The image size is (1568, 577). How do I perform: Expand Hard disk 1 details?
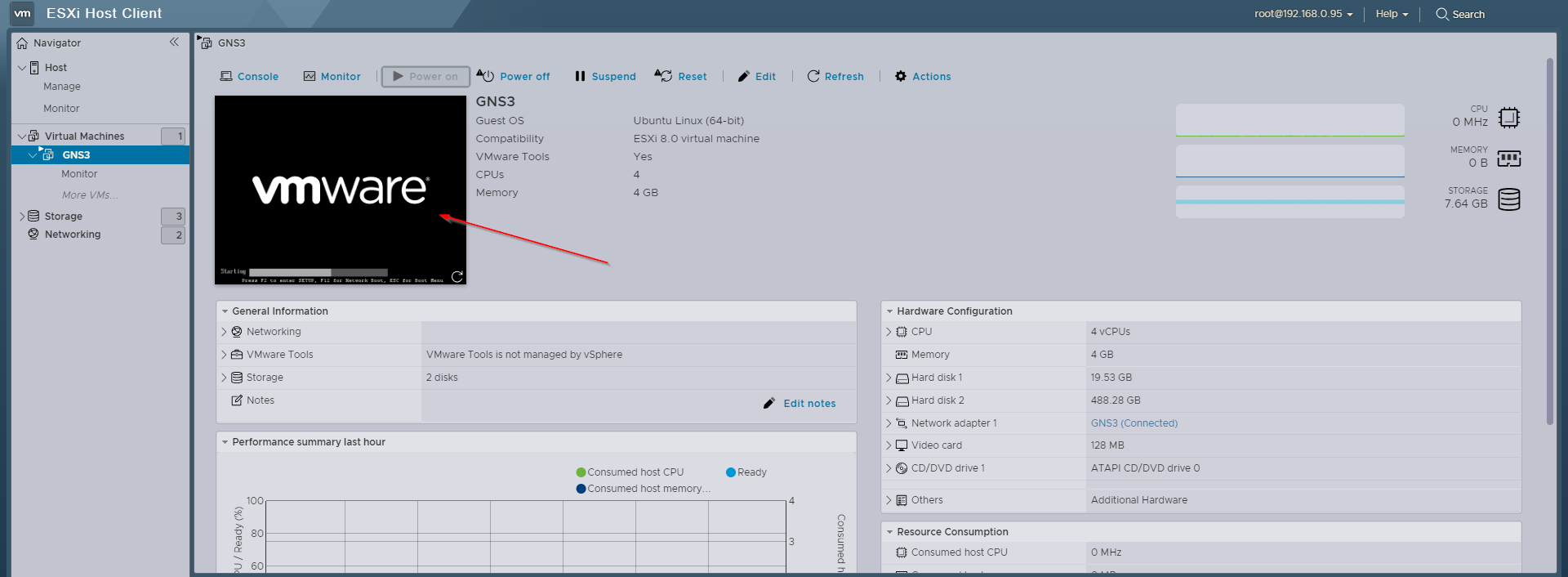pyautogui.click(x=889, y=378)
